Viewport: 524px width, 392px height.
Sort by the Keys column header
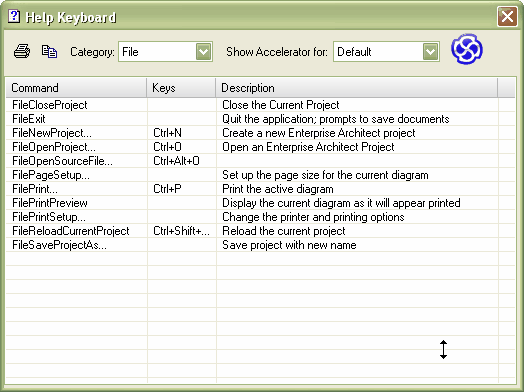181,88
